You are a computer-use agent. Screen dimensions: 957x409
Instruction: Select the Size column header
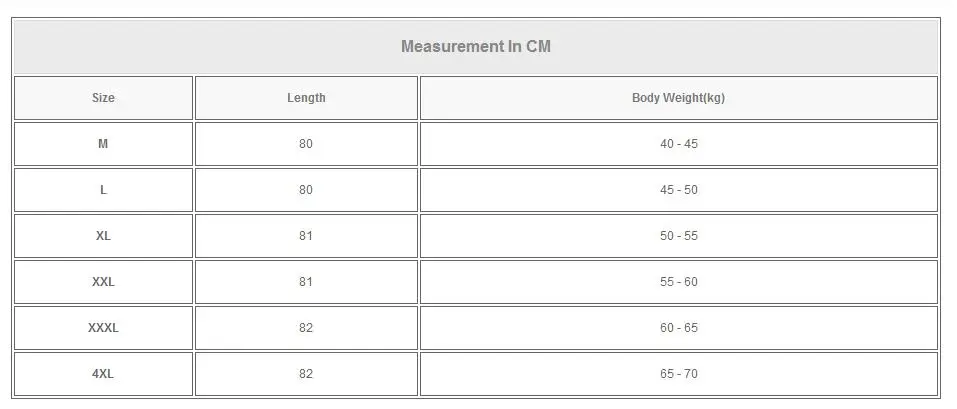pos(103,98)
